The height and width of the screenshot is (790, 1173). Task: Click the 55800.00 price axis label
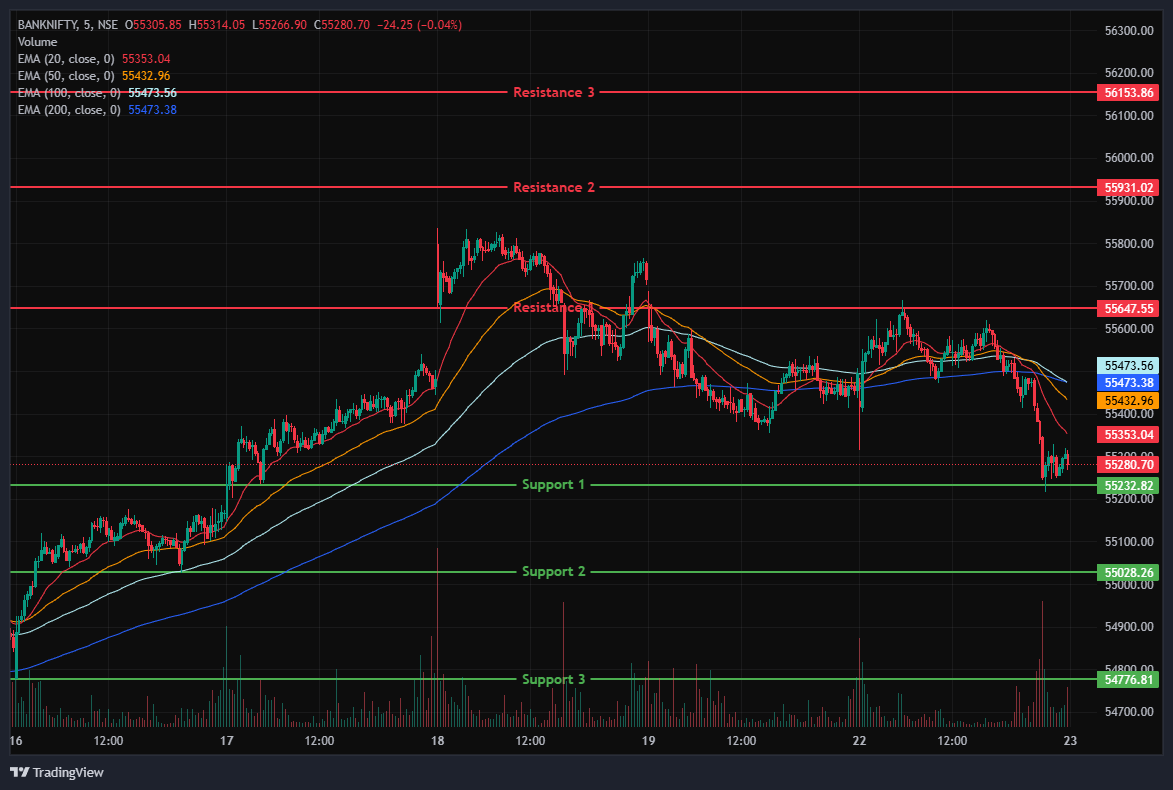click(1129, 244)
